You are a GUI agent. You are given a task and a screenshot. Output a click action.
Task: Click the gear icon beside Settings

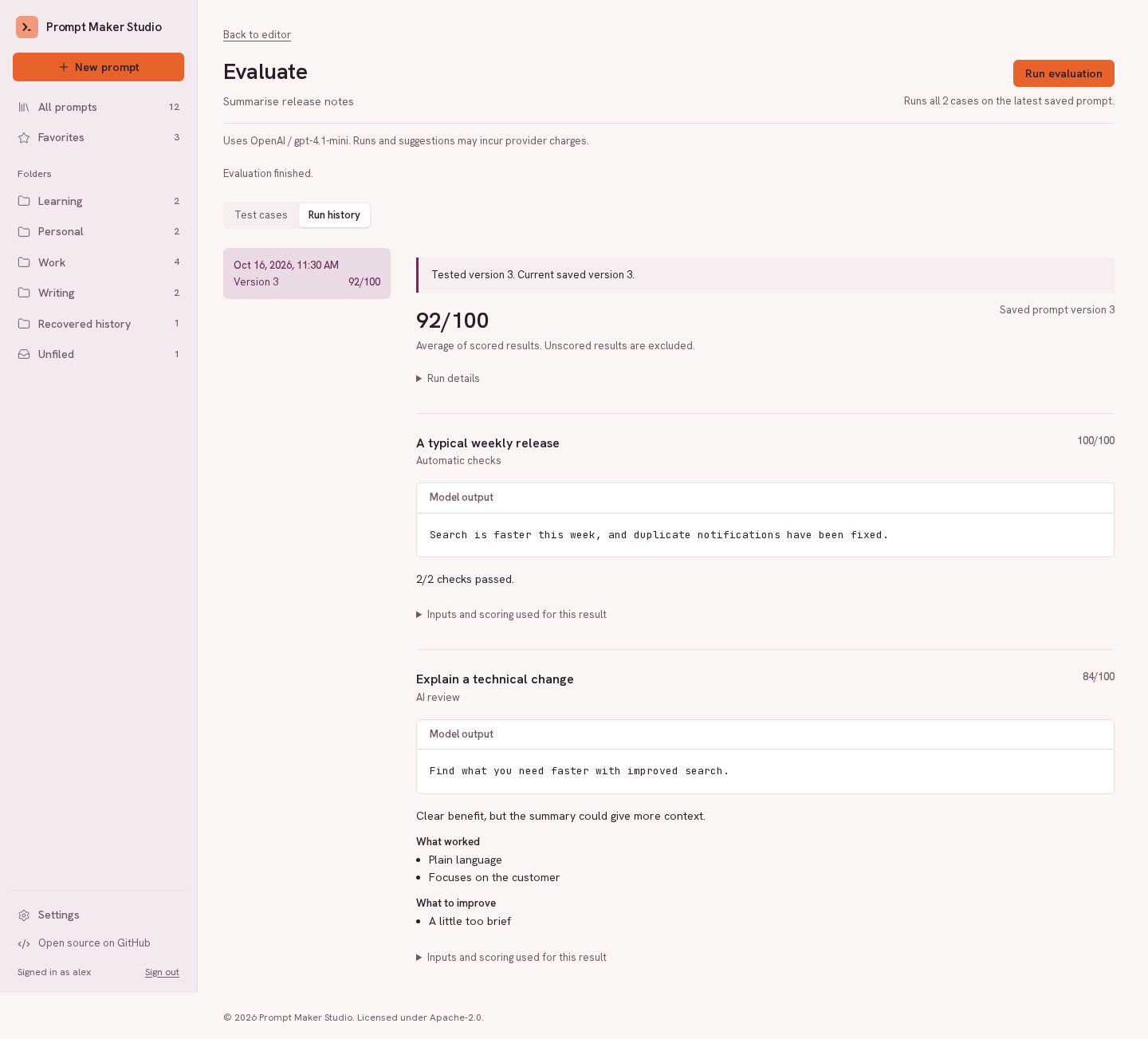coord(24,915)
